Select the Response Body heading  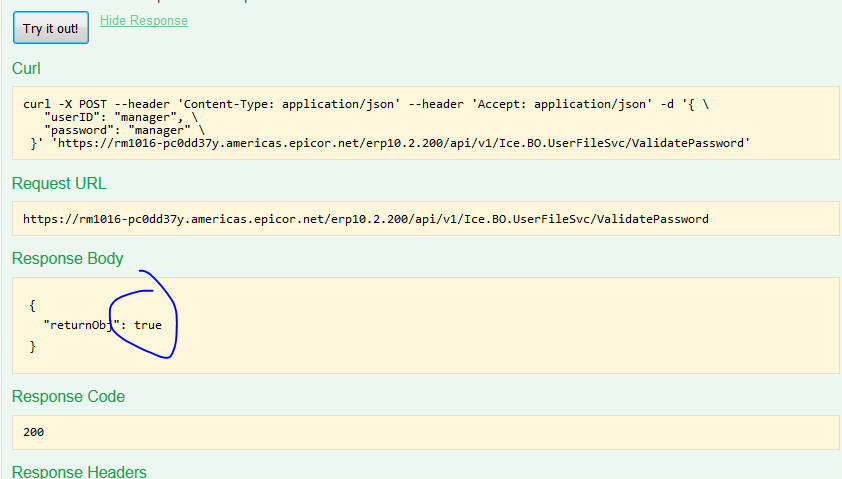tap(68, 259)
